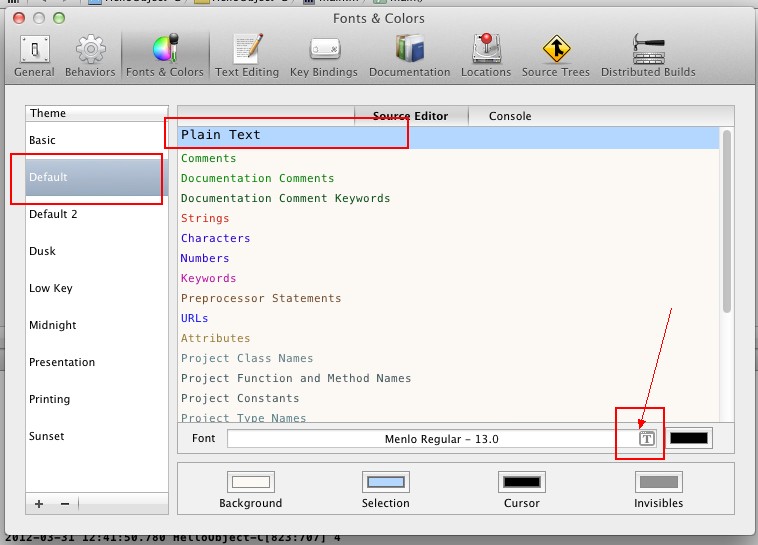Image resolution: width=758 pixels, height=545 pixels.
Task: Close the Fonts & Colors window
Action: coord(19,18)
